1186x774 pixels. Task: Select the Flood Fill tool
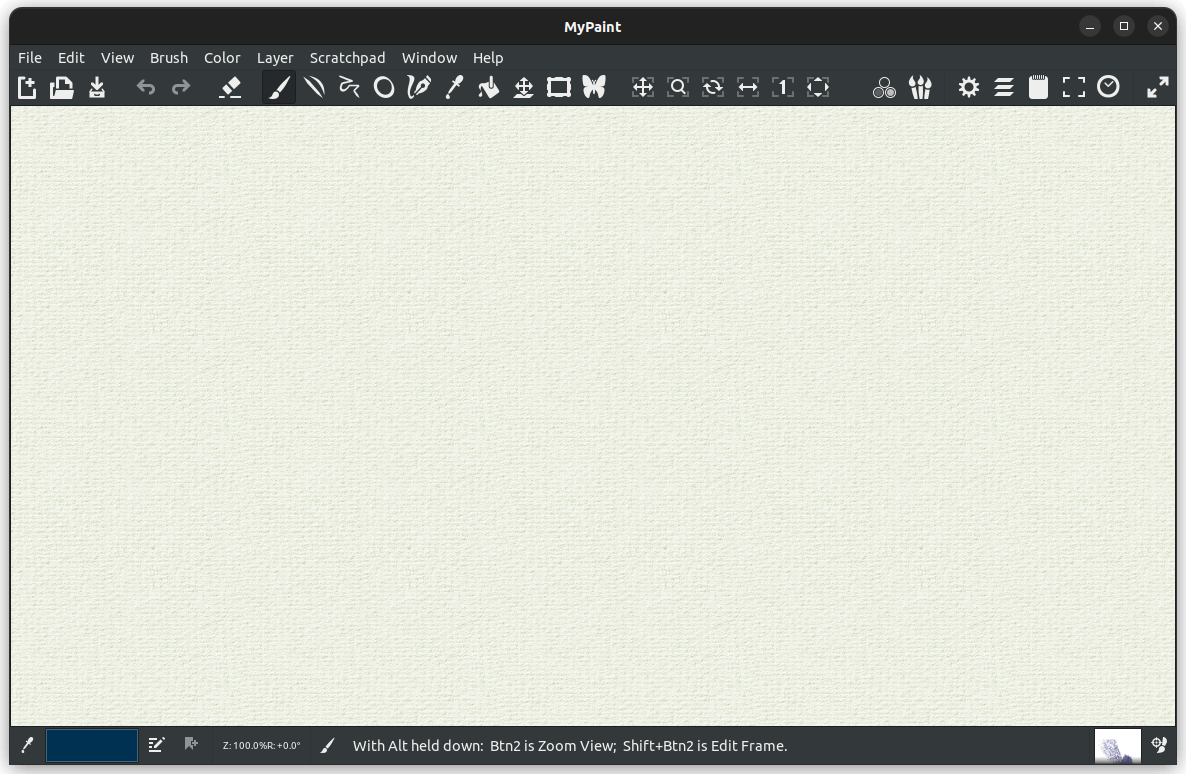pos(489,87)
